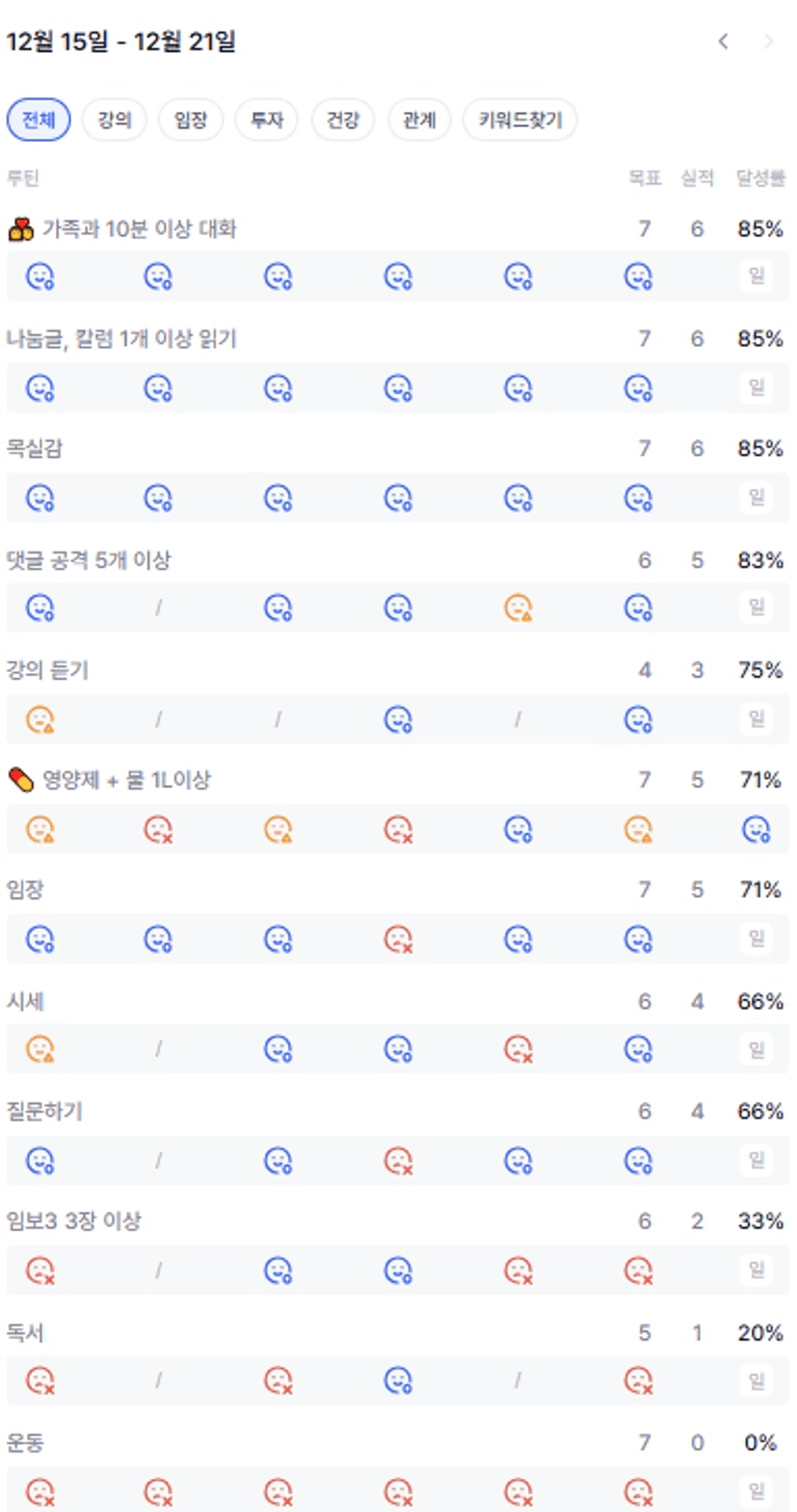This screenshot has height=1512, width=797.
Task: Click the red face in 시세 row
Action: tap(518, 1048)
